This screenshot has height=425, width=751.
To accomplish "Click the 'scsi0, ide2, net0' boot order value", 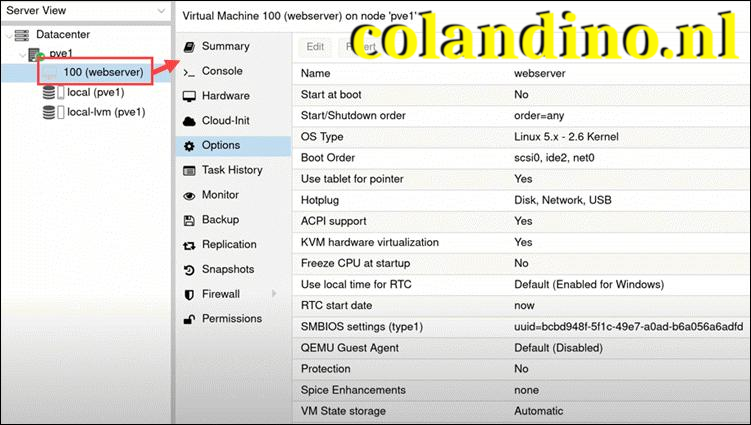I will point(554,158).
